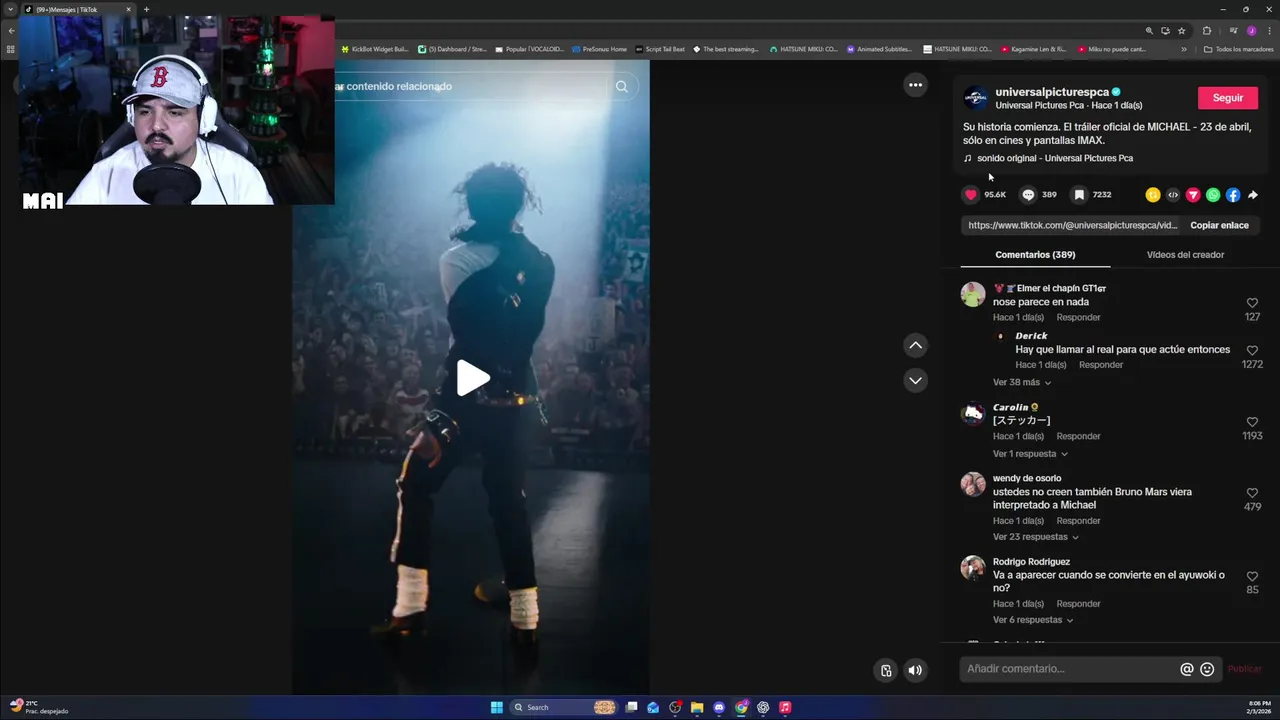Open universalpicturespca profile name

point(1052,92)
